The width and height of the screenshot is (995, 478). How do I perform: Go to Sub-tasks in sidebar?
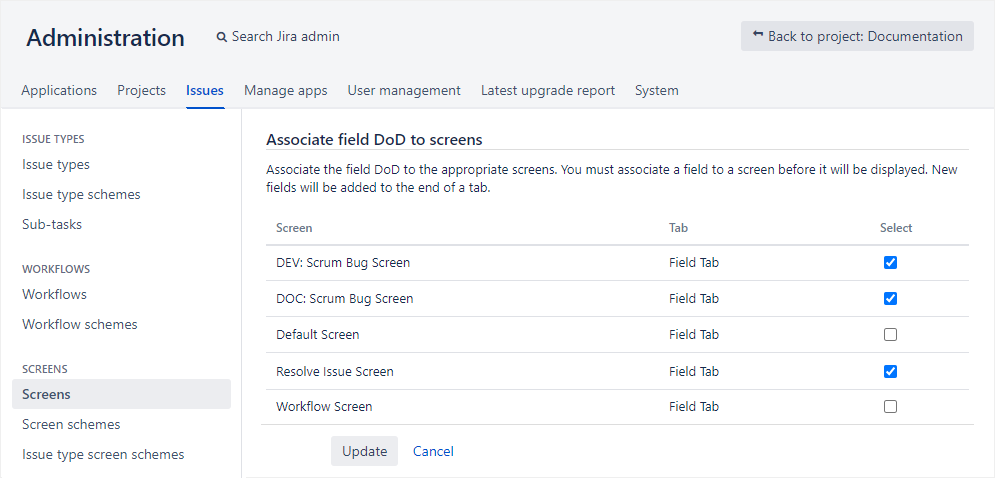tap(52, 224)
